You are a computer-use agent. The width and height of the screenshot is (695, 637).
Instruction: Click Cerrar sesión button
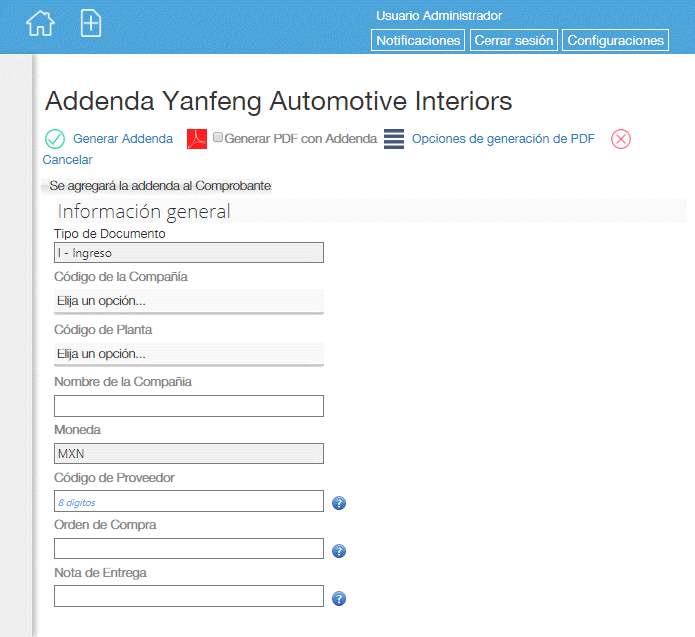pyautogui.click(x=514, y=40)
